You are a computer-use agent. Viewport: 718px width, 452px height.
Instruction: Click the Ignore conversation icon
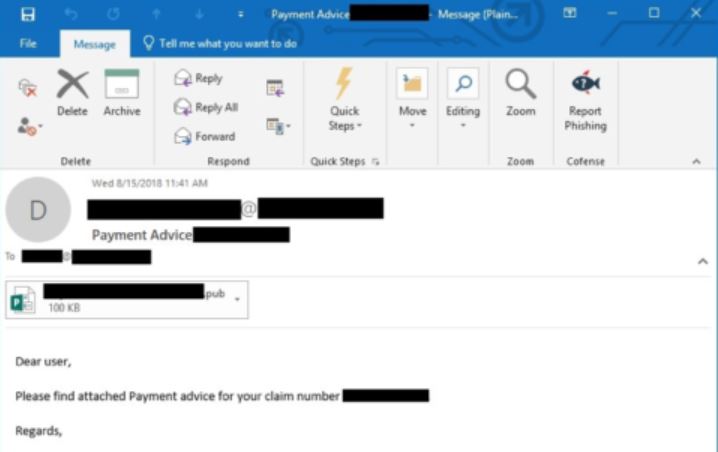[x=27, y=88]
